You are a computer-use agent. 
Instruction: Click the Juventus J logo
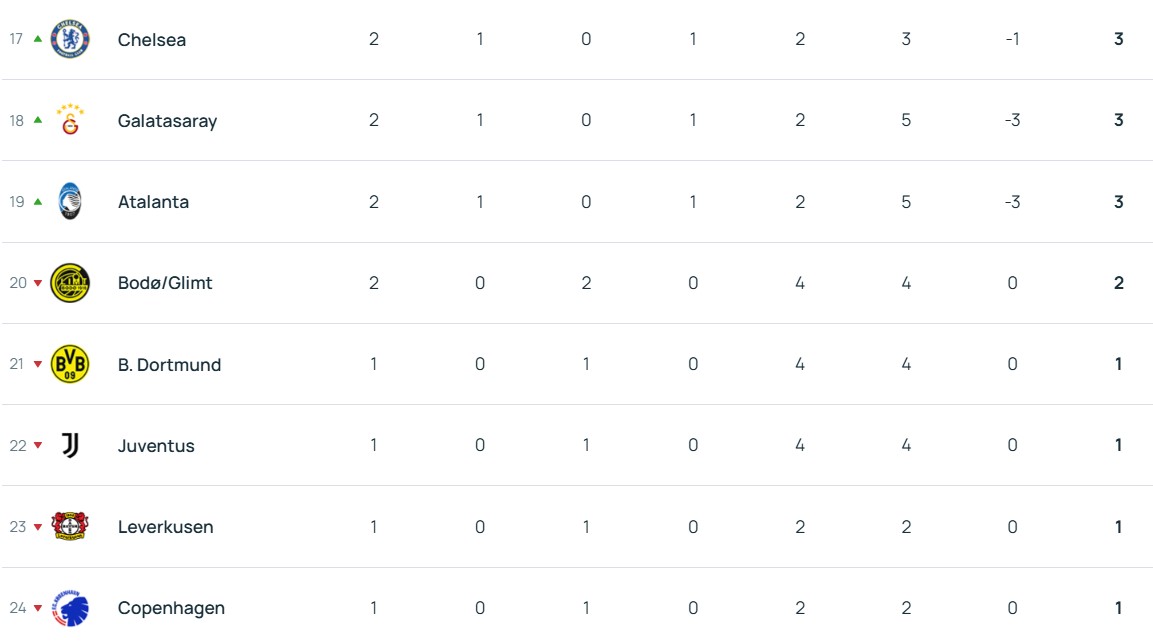(70, 445)
